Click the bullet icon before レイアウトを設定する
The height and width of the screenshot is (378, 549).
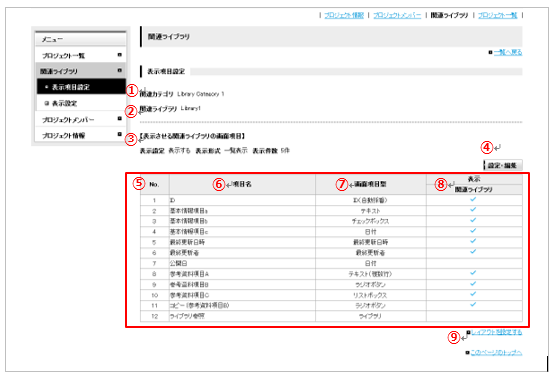click(x=468, y=332)
